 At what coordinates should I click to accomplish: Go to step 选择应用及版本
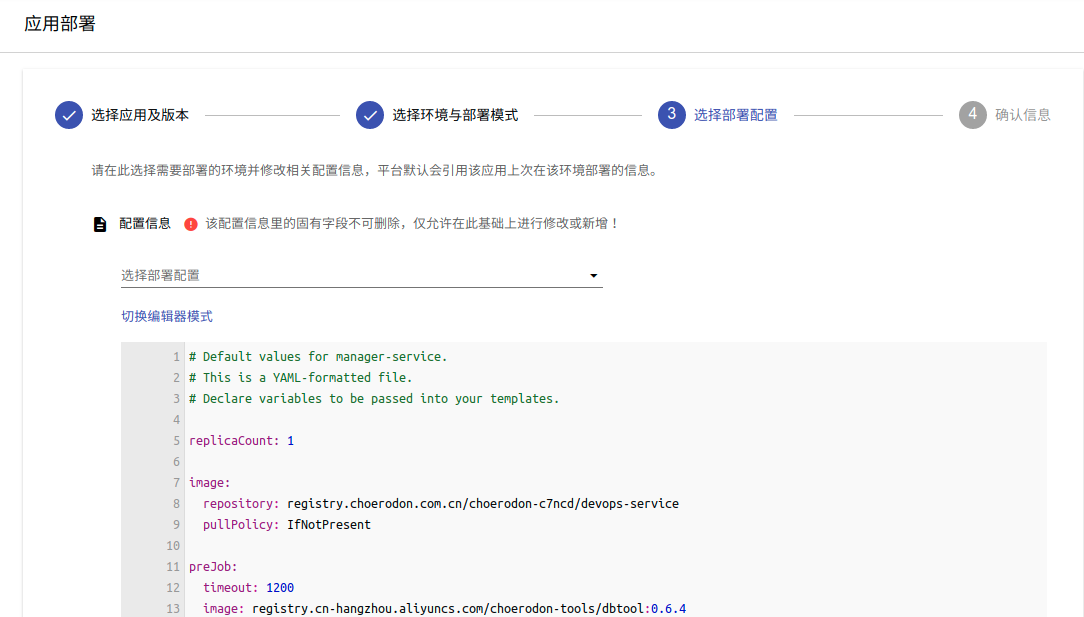coord(140,115)
